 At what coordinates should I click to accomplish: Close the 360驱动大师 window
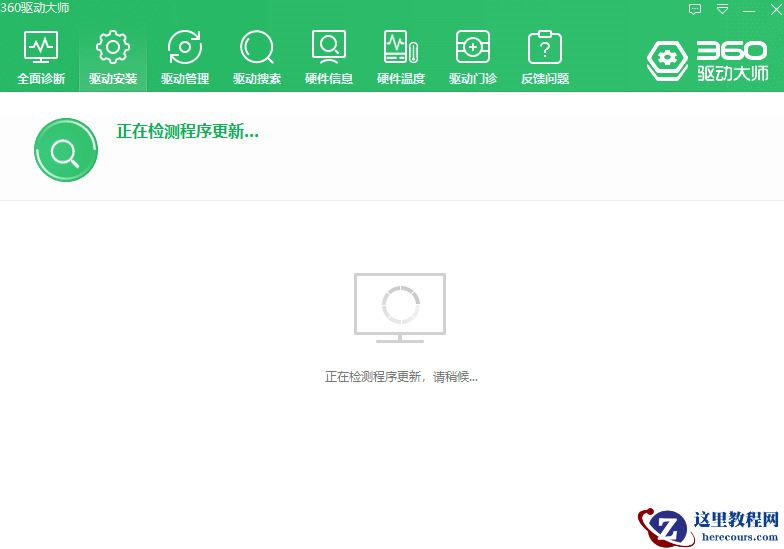pos(776,10)
